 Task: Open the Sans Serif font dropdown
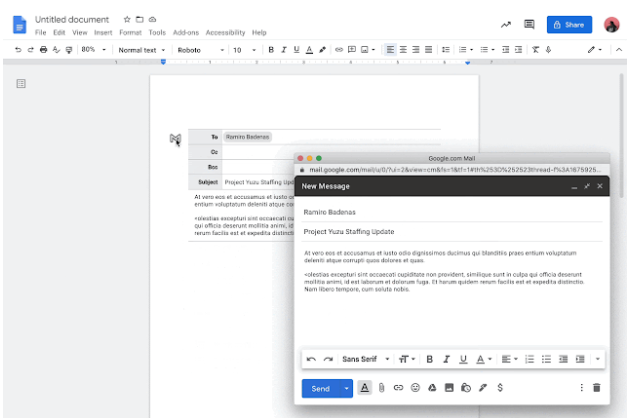click(x=363, y=358)
